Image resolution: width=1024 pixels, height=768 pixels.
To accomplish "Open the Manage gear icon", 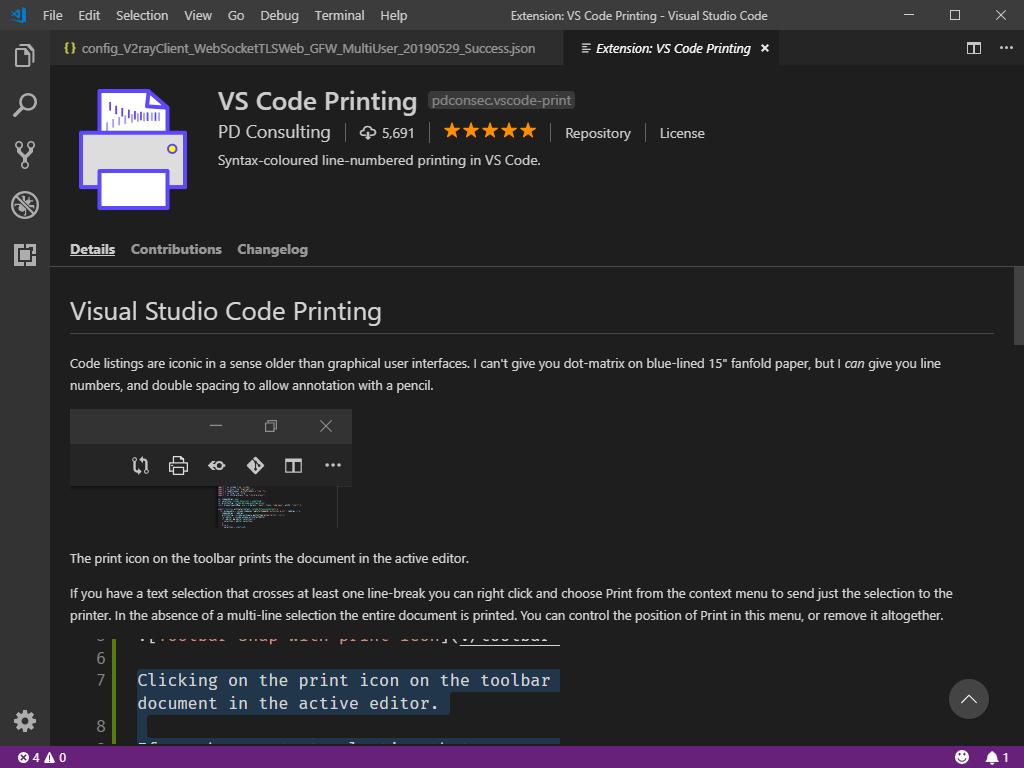I will tap(25, 721).
